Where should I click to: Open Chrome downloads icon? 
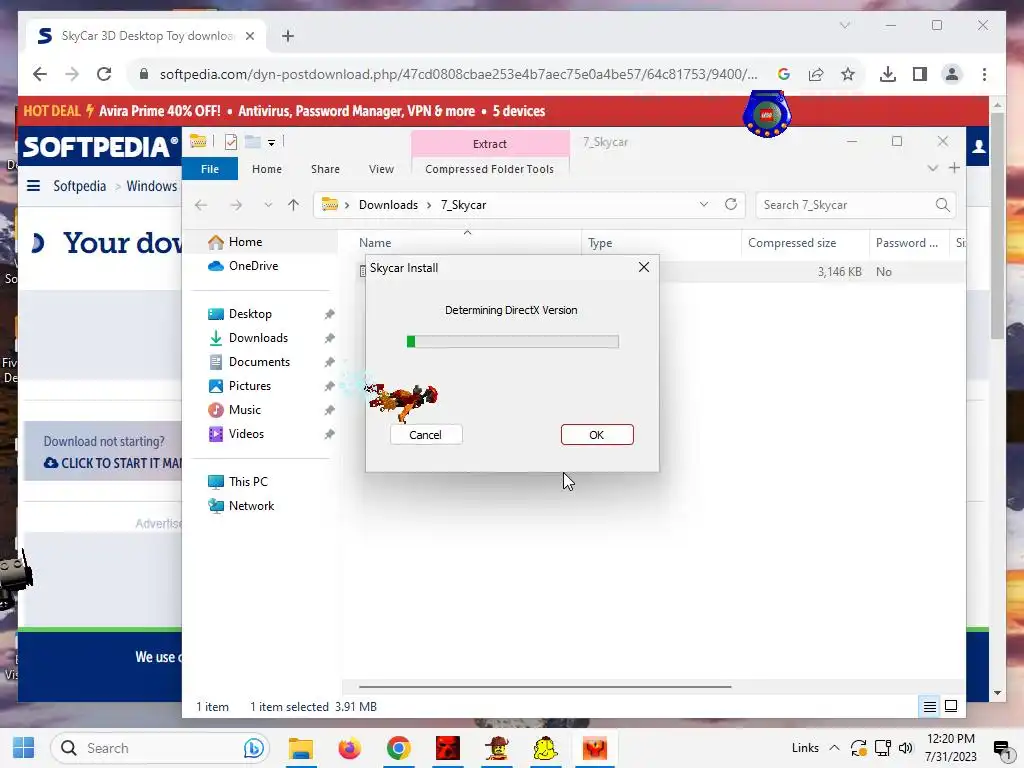[888, 74]
